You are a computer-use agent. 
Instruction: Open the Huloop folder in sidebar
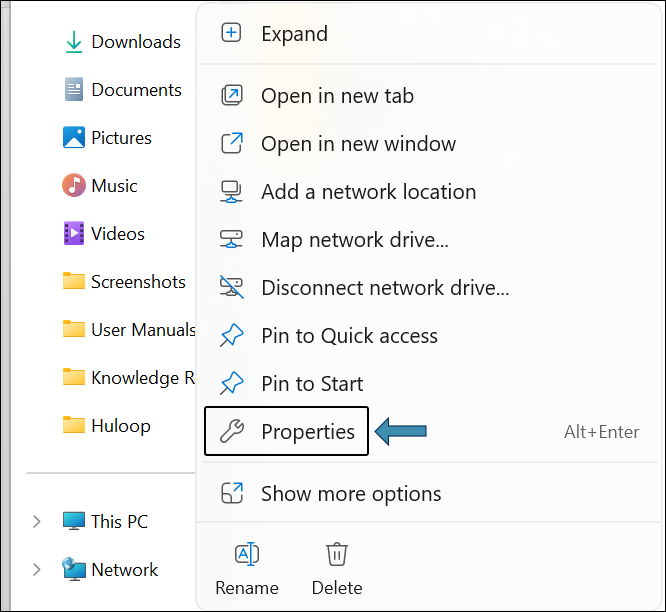(107, 426)
